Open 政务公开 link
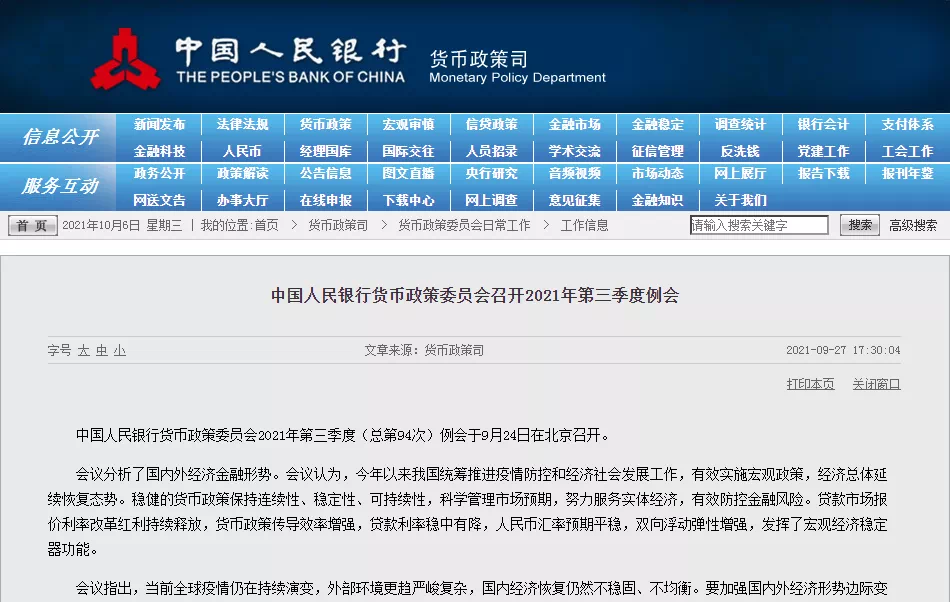950x602 pixels. 159,173
